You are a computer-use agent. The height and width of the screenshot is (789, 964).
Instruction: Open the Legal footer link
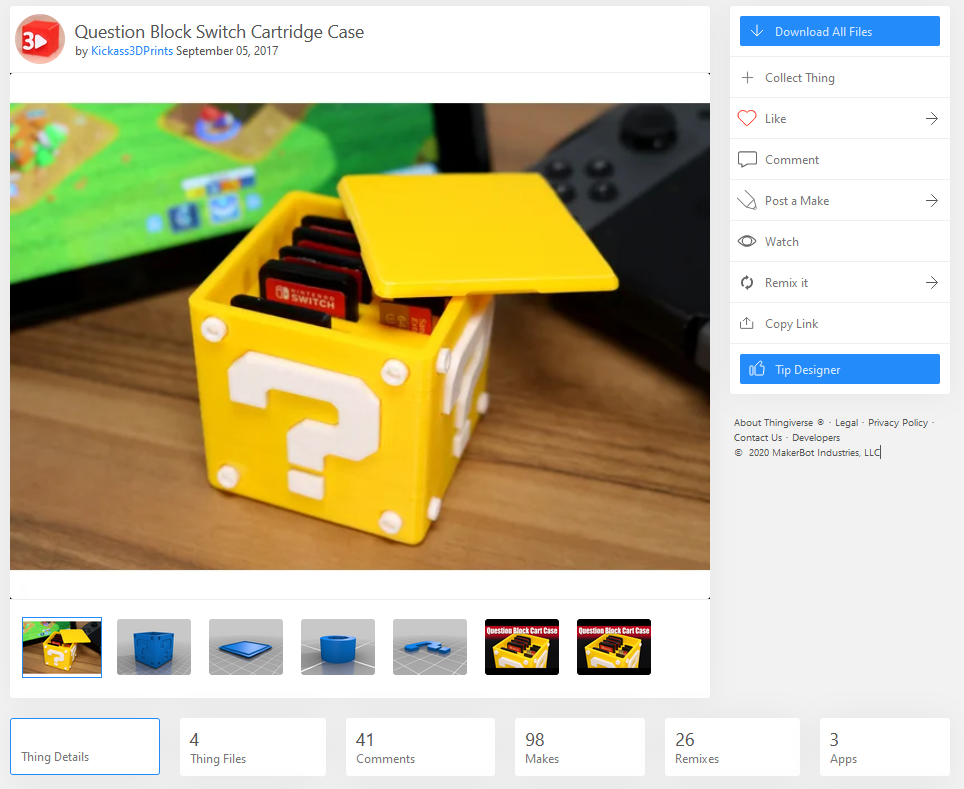click(x=846, y=422)
